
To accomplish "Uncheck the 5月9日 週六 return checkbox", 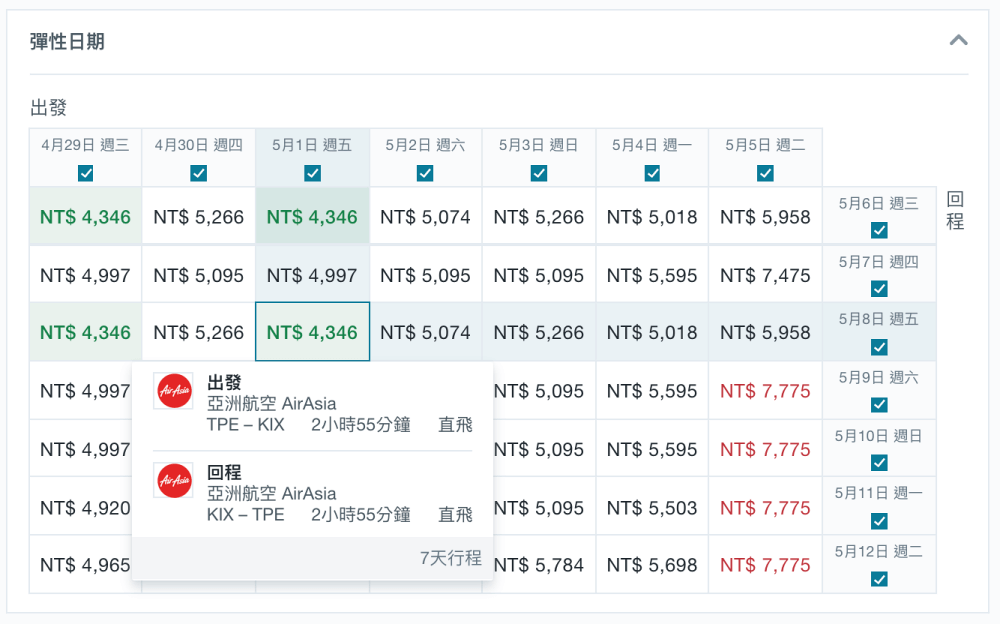I will click(879, 405).
